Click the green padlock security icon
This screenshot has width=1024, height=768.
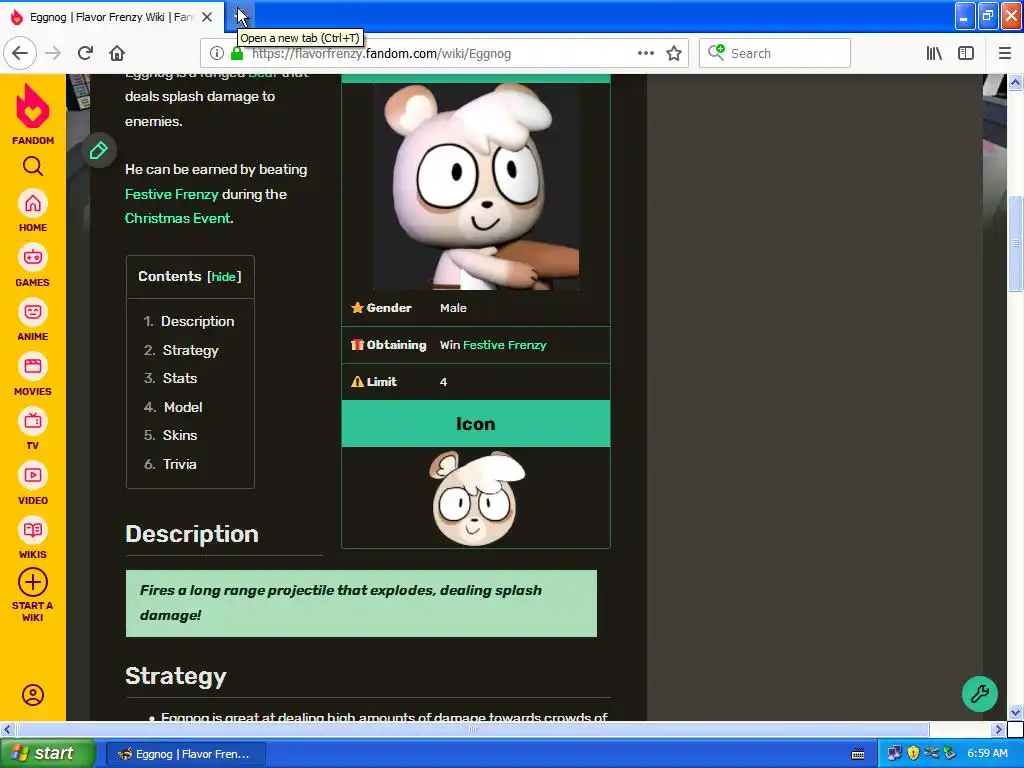[x=237, y=54]
